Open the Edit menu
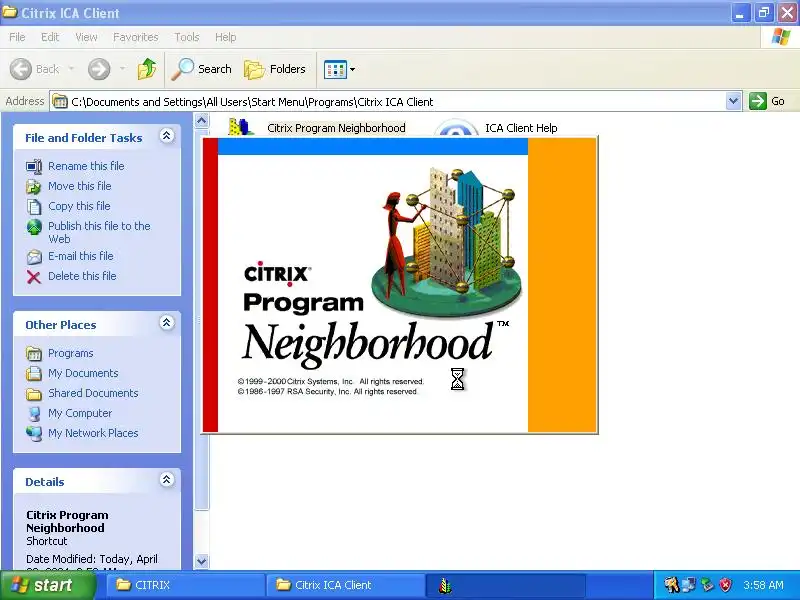This screenshot has height=600, width=800. click(x=50, y=37)
